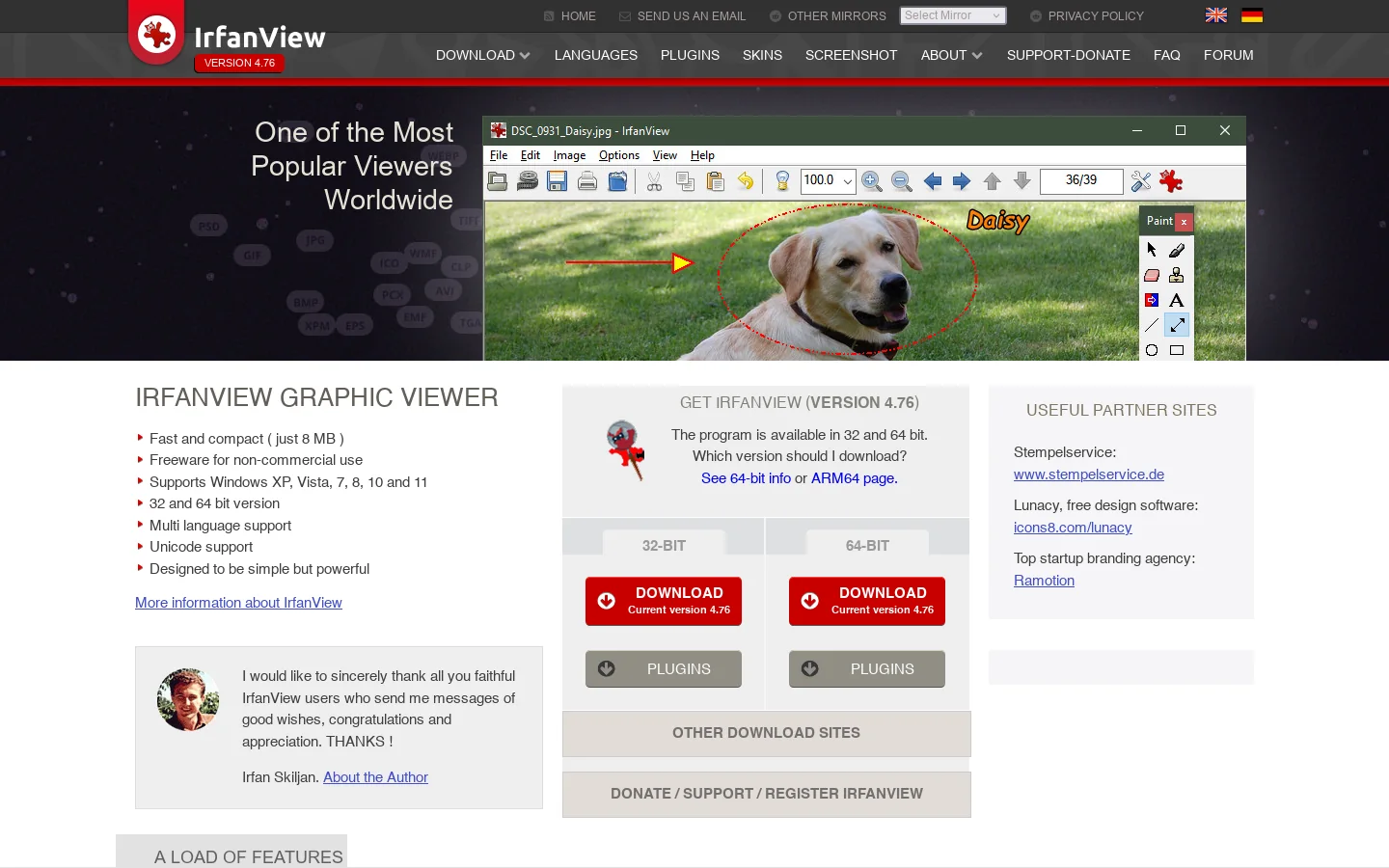
Task: Select the ellipse tool in Paint
Action: pos(1152,350)
